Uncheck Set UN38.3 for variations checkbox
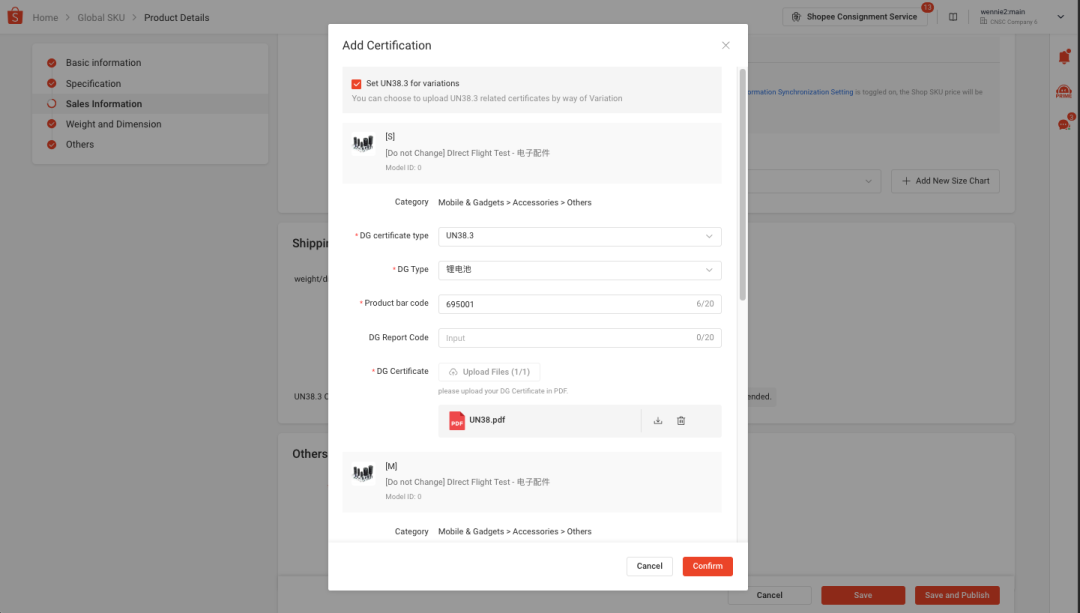The image size is (1080, 613). point(357,84)
